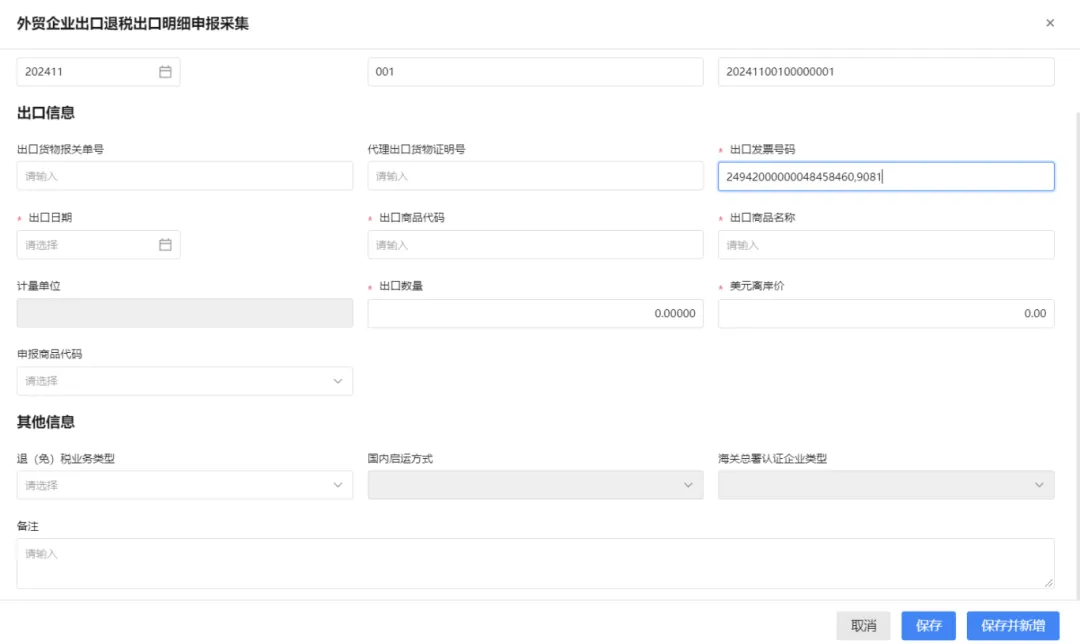
Task: Click the 海关总署认证企业类型 dropdown chevron
Action: [x=1039, y=485]
